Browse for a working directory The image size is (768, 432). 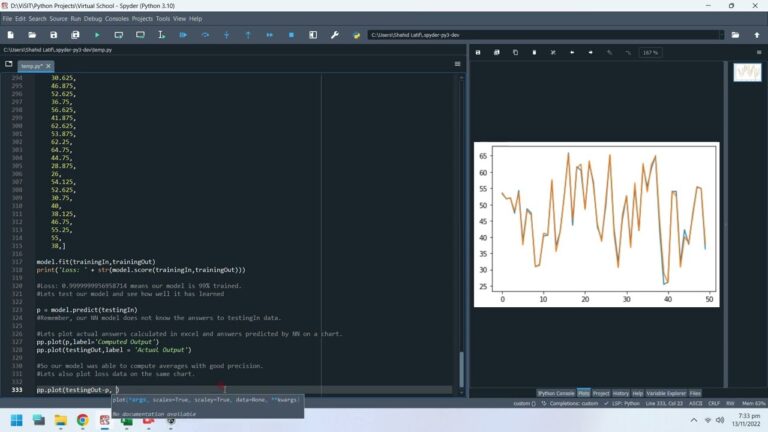735,35
